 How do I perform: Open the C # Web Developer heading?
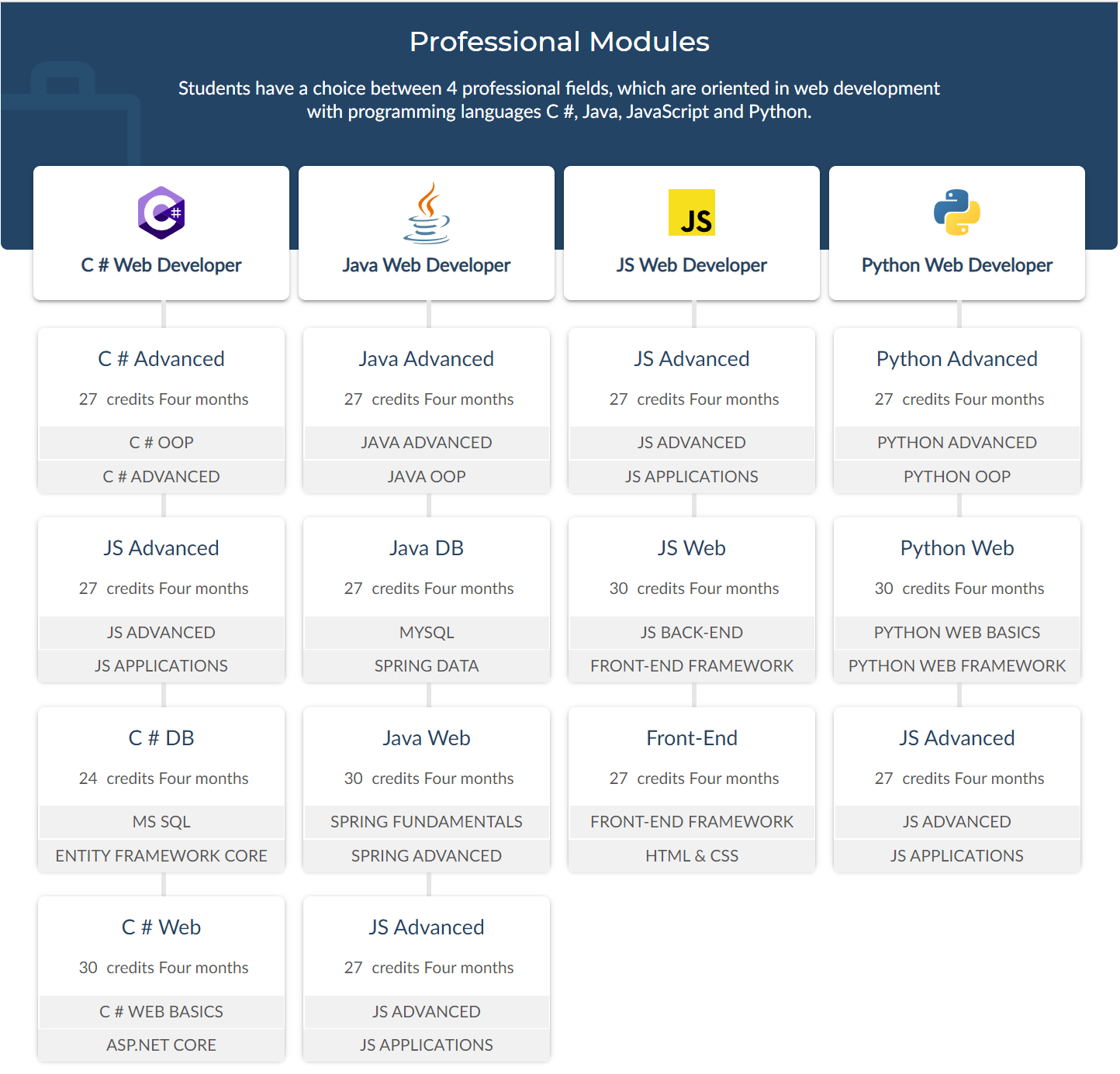pos(161,265)
